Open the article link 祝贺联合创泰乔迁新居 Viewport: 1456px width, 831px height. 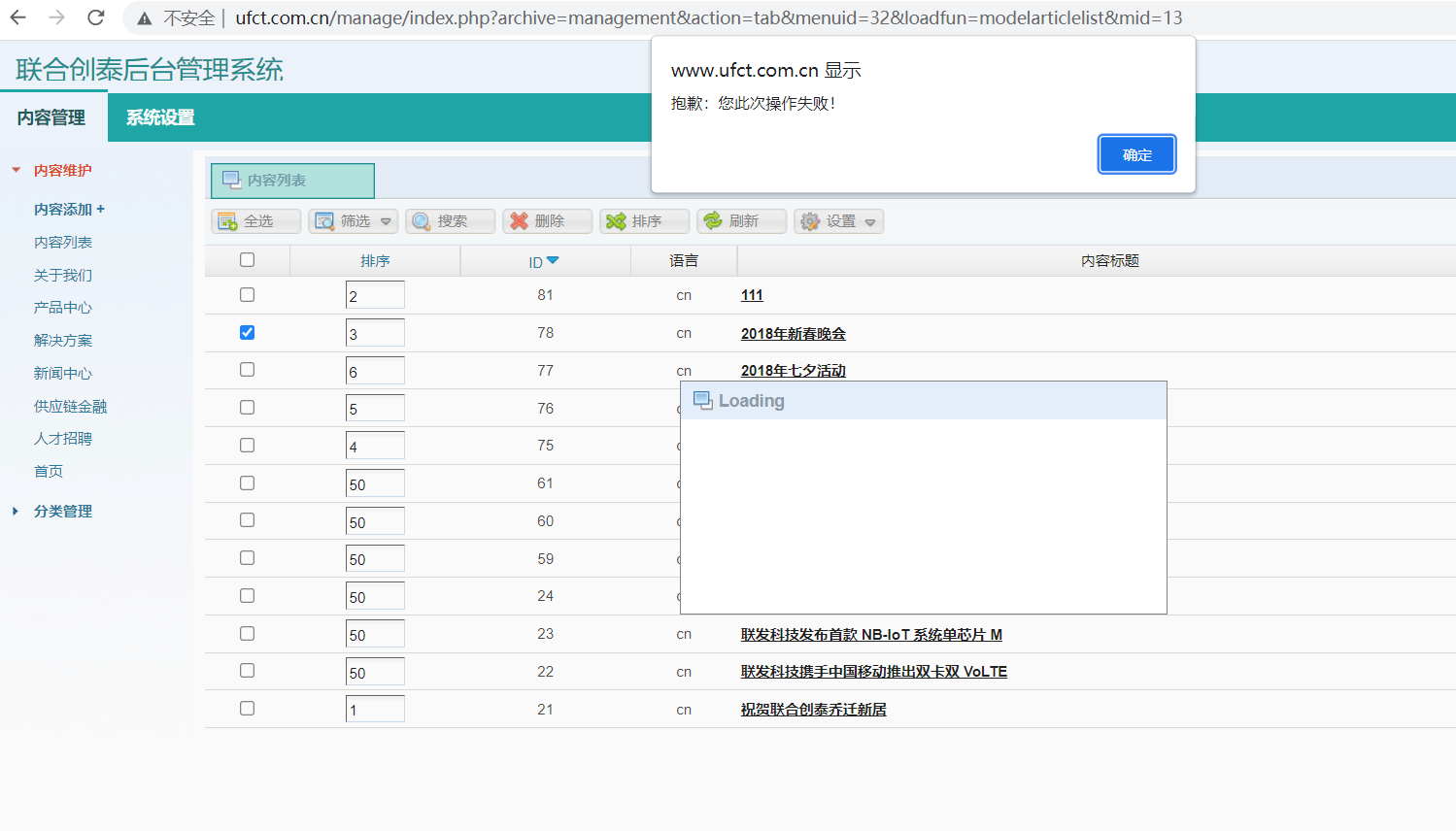[812, 709]
